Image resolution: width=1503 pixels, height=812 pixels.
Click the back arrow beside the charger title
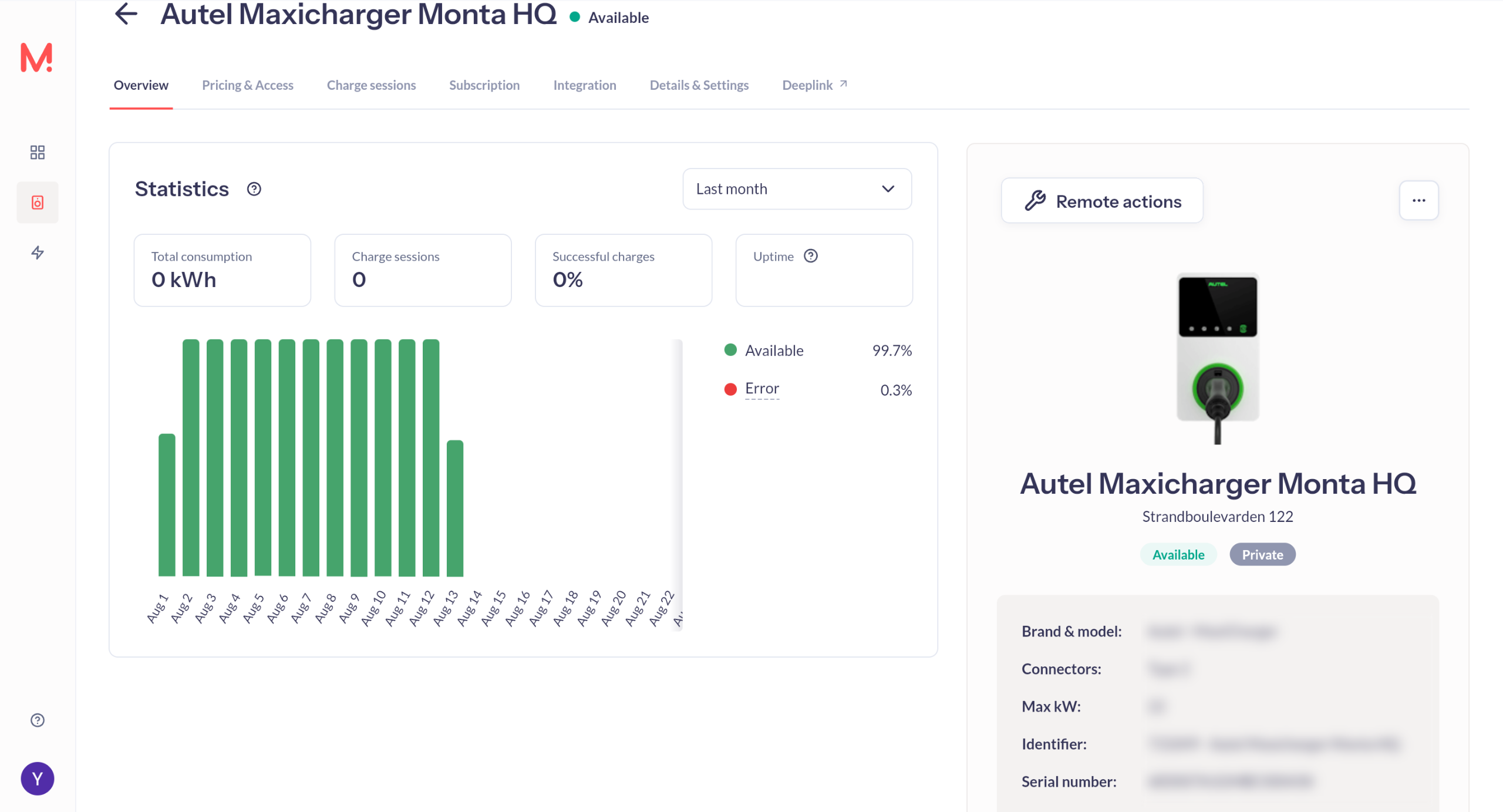126,14
